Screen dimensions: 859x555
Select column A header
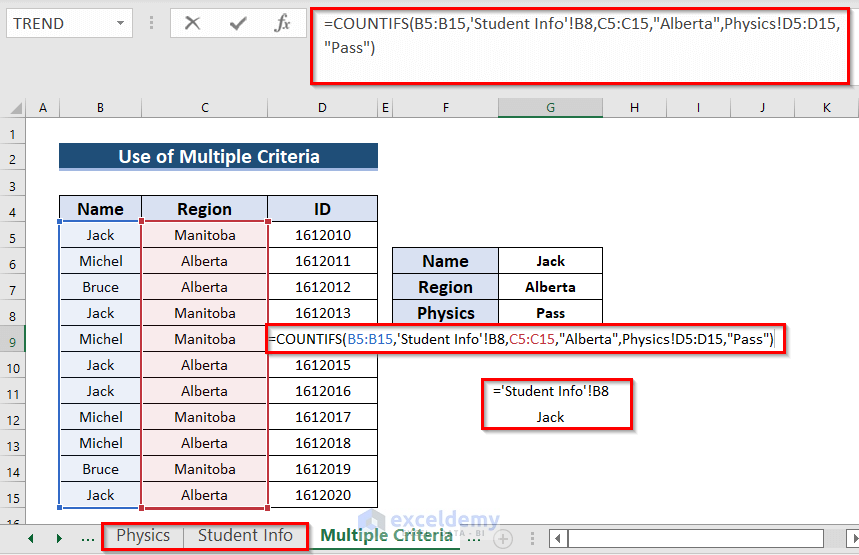(x=43, y=108)
